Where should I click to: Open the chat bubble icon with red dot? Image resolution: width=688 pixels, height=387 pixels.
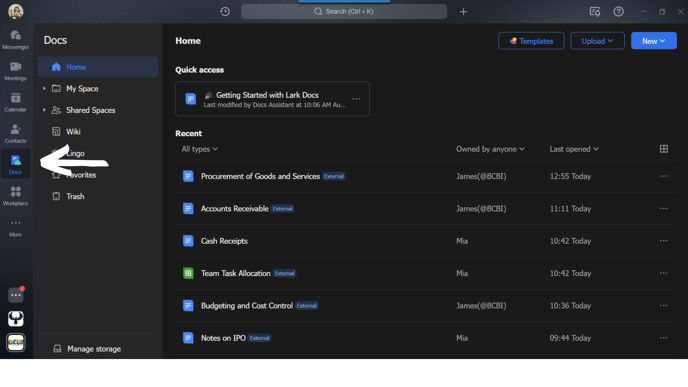point(16,295)
